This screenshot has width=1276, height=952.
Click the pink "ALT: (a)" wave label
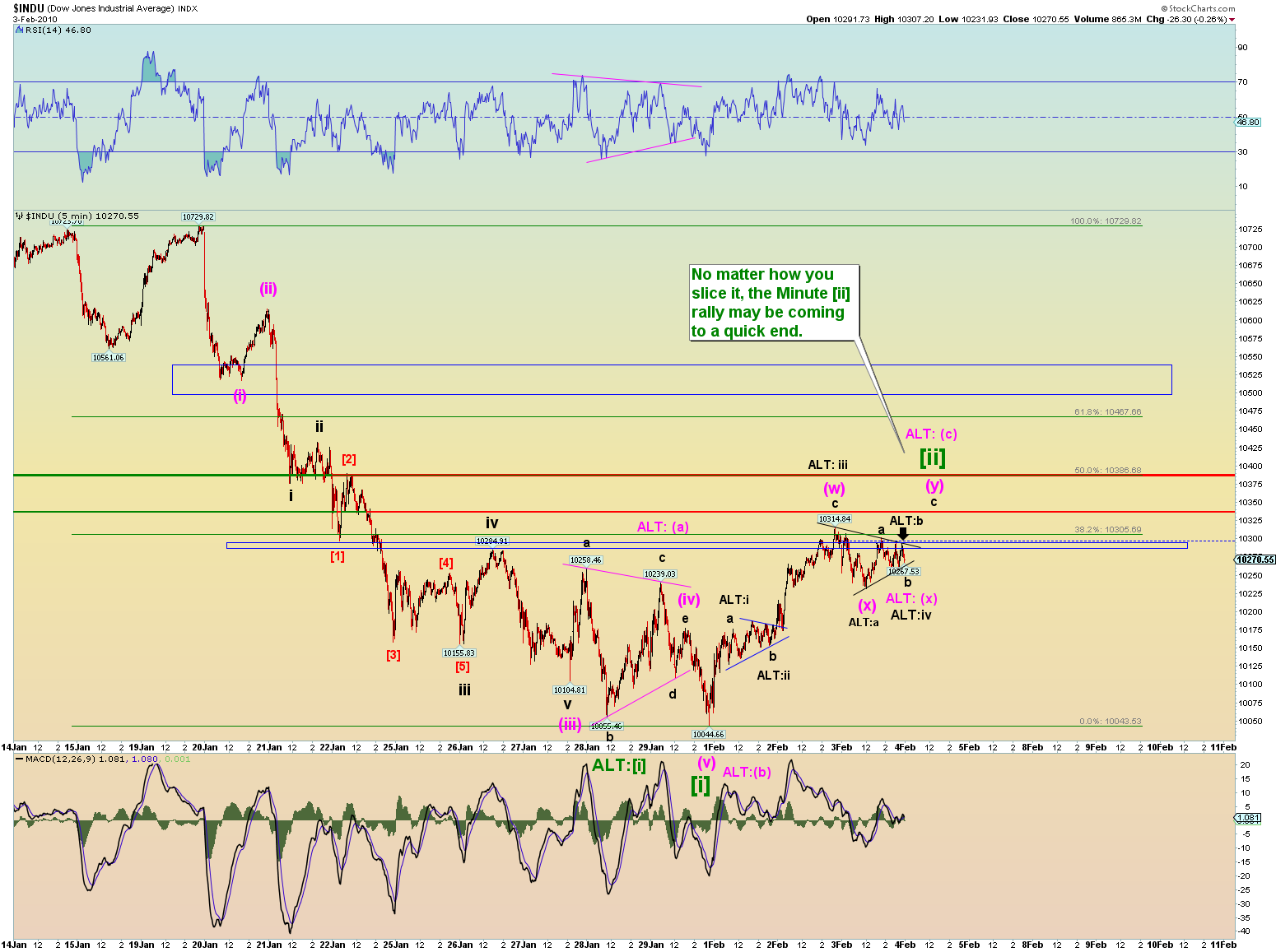(663, 527)
